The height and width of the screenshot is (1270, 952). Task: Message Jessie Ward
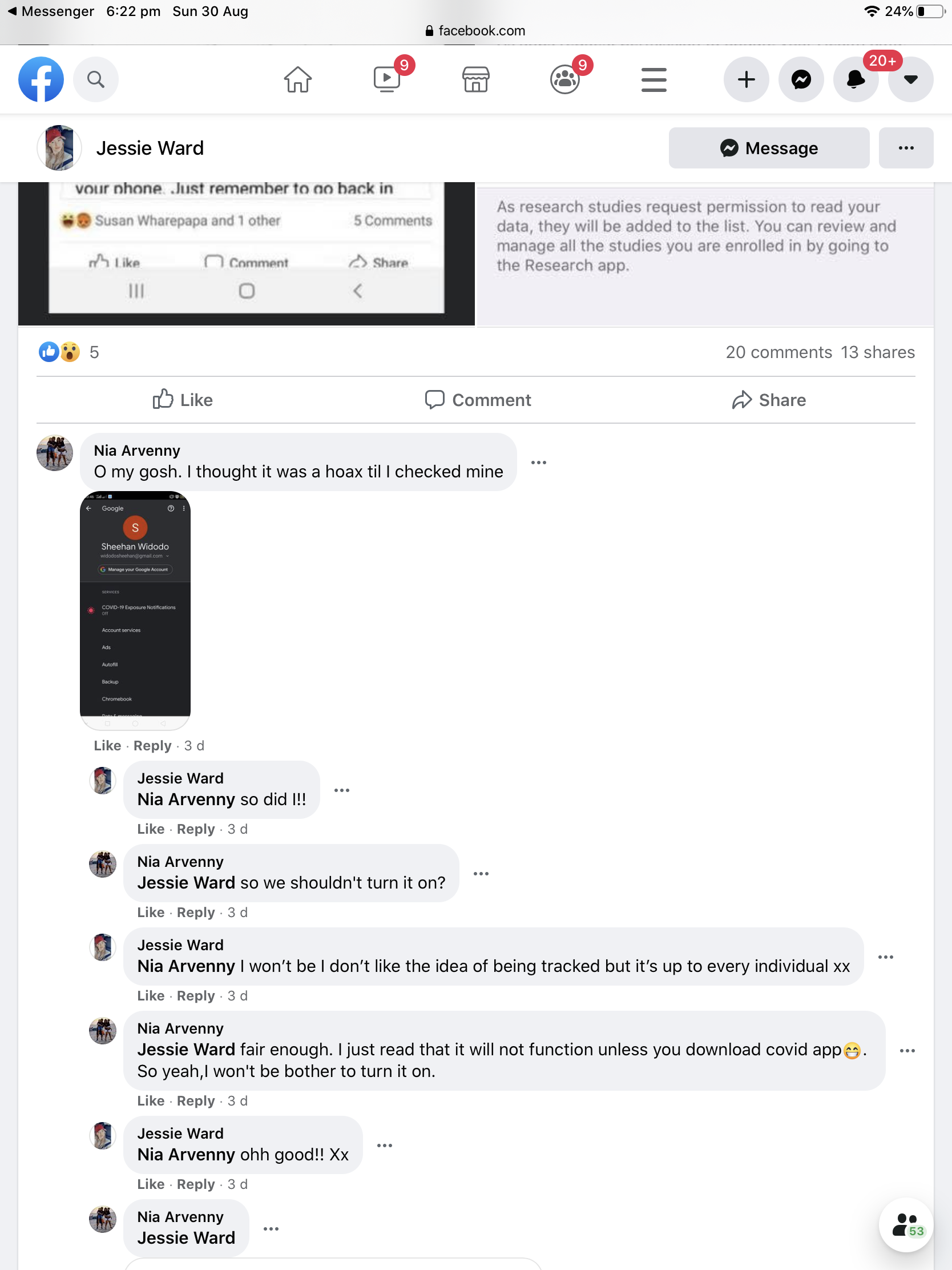[769, 148]
